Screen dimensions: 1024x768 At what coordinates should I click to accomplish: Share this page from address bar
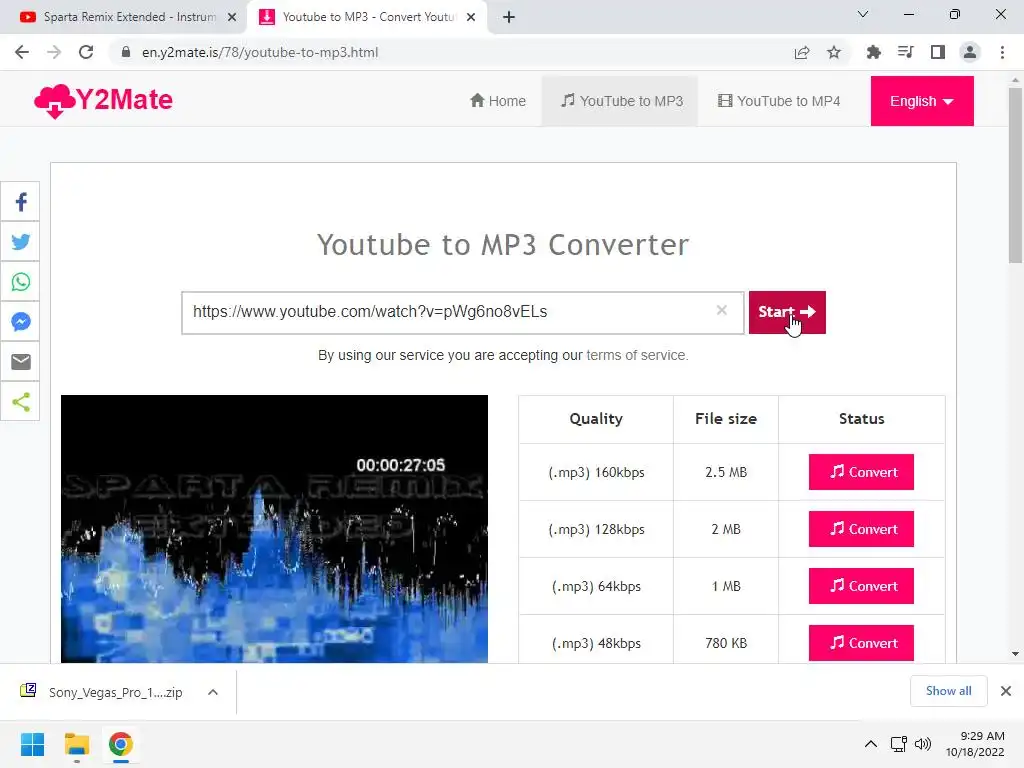coord(802,52)
